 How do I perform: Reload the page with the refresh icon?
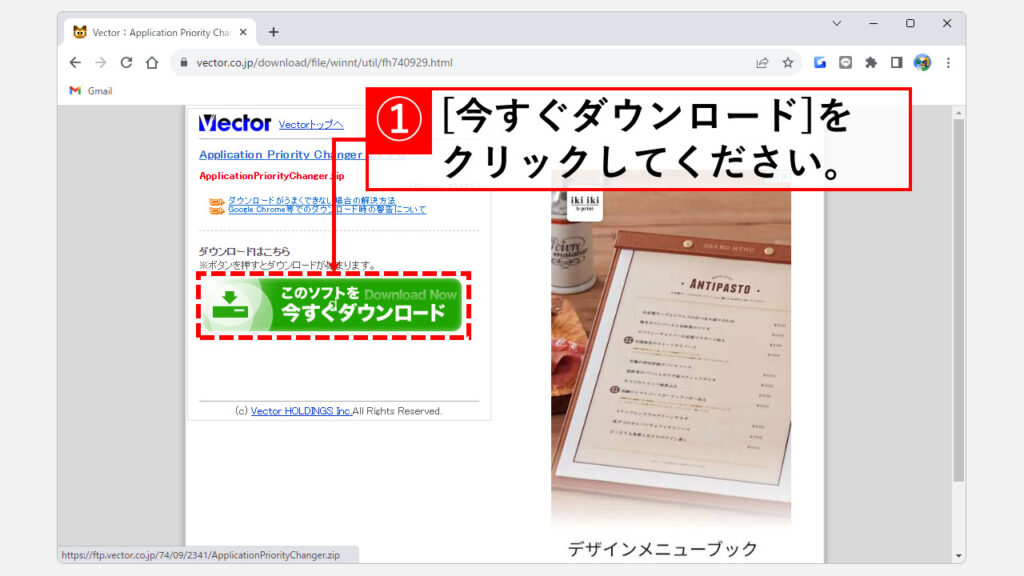point(126,63)
